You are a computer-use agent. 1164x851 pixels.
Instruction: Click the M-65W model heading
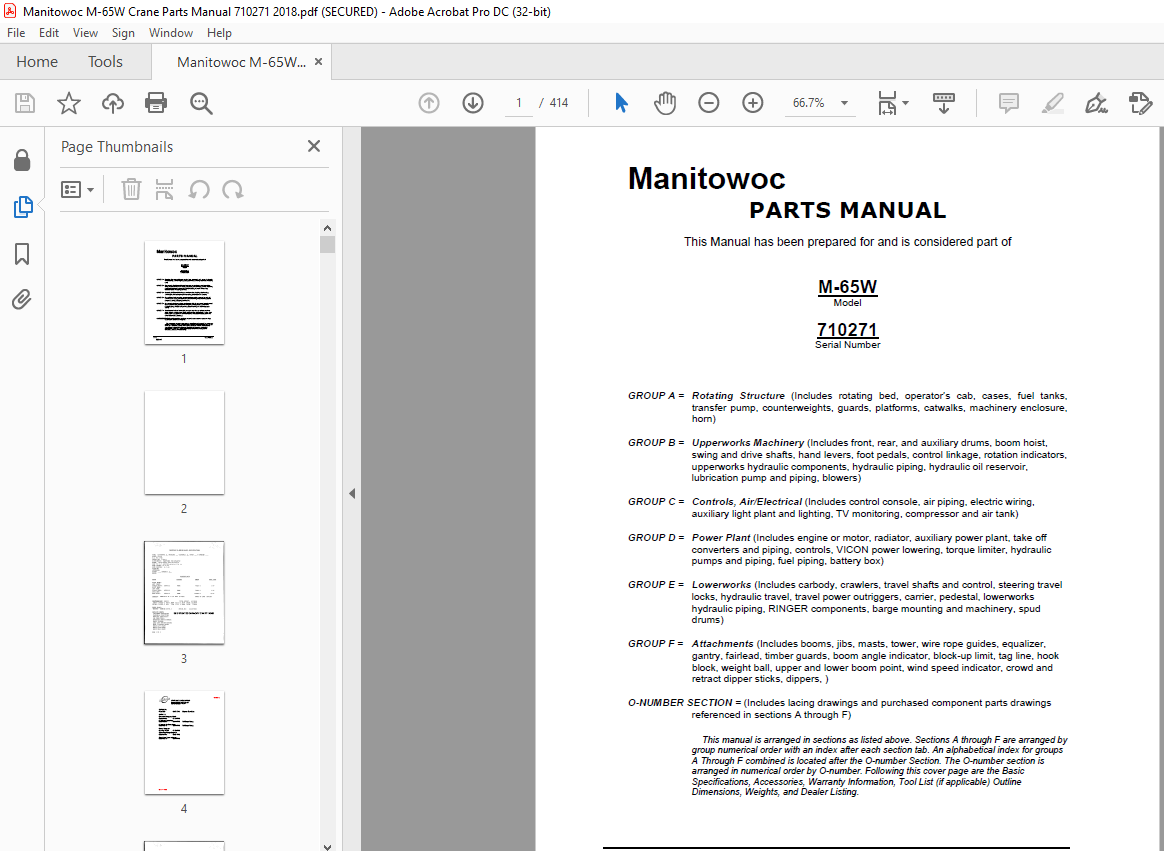(x=847, y=287)
